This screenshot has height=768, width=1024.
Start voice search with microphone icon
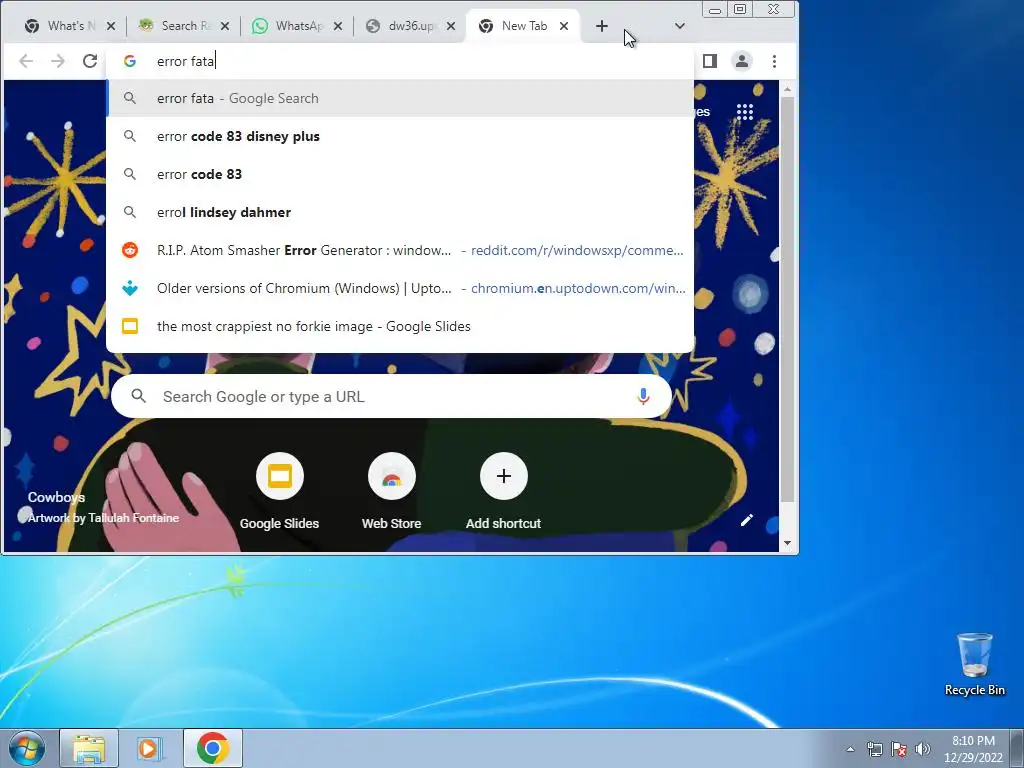[x=643, y=396]
